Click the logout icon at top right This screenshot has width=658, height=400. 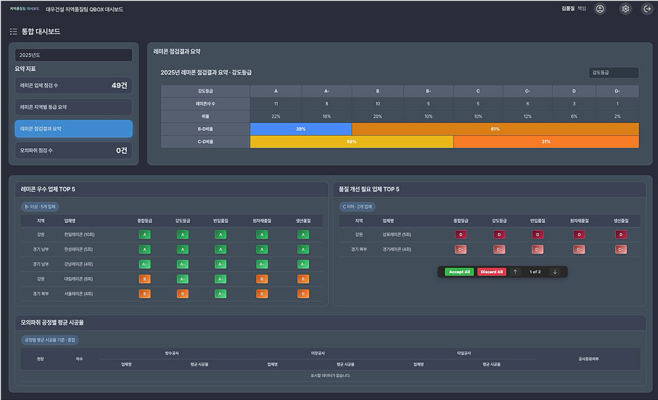pyautogui.click(x=647, y=9)
